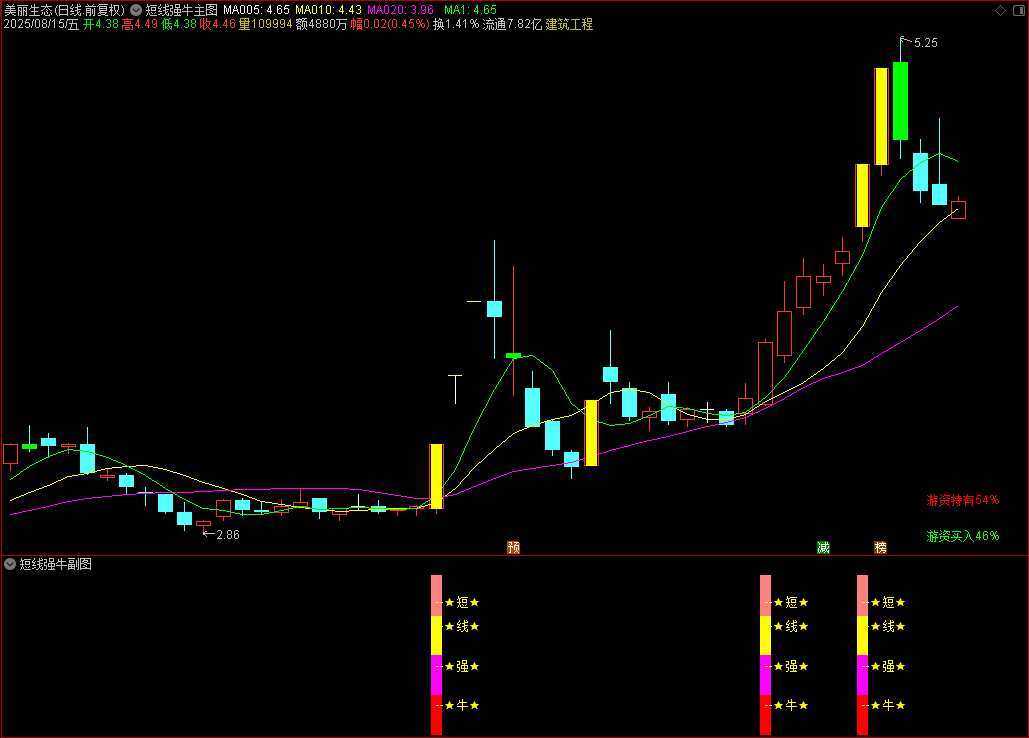Click the diamond icon in top-right corner
Viewport: 1029px width, 738px height.
point(1000,10)
